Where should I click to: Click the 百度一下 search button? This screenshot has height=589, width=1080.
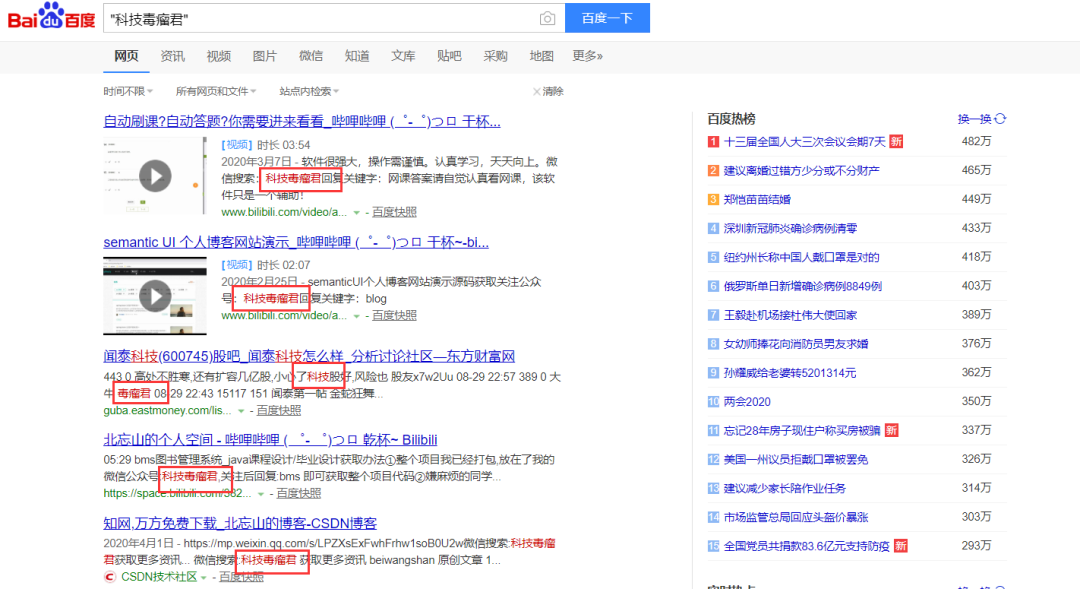(607, 18)
